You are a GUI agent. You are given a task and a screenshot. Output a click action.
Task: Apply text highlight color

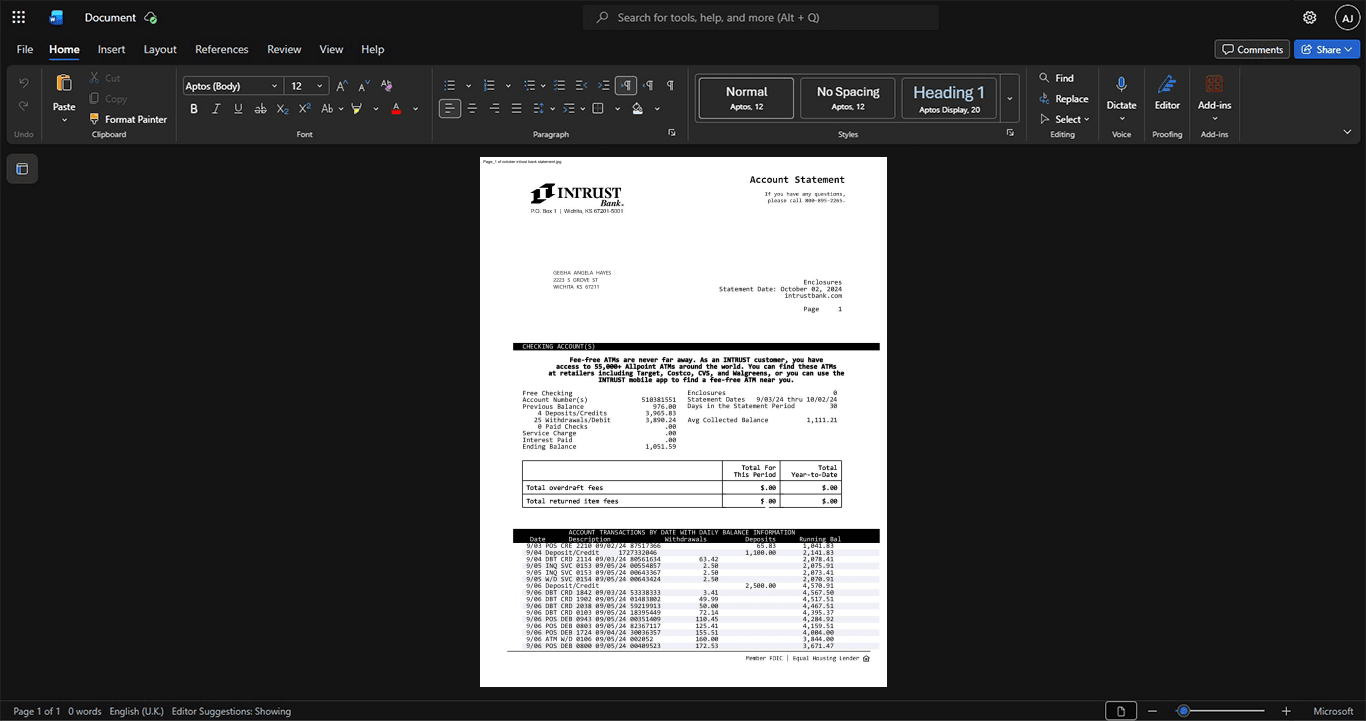356,109
